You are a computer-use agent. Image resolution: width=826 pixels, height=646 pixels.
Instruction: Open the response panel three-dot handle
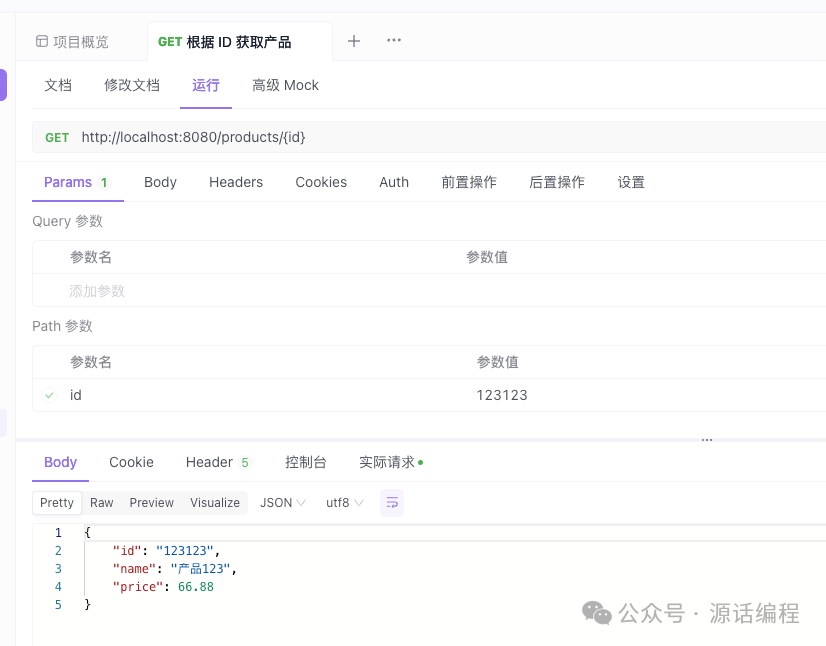tap(707, 439)
